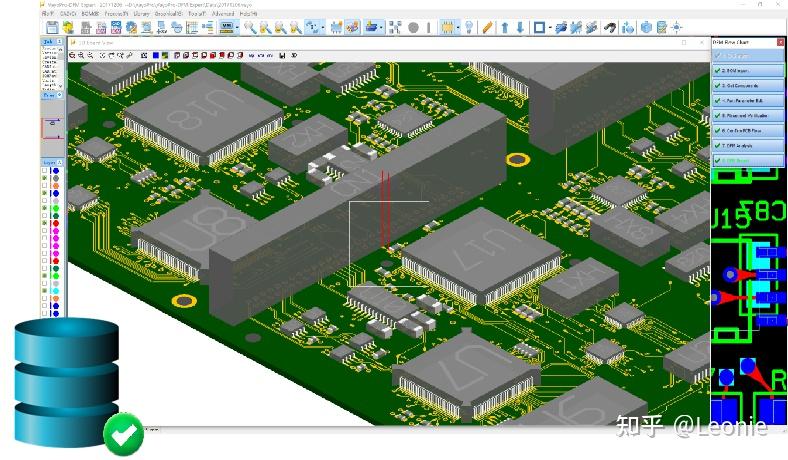Viewport: 788px width, 460px height.
Task: Open dropdown arrow beside the chip component icon
Action: click(x=458, y=28)
